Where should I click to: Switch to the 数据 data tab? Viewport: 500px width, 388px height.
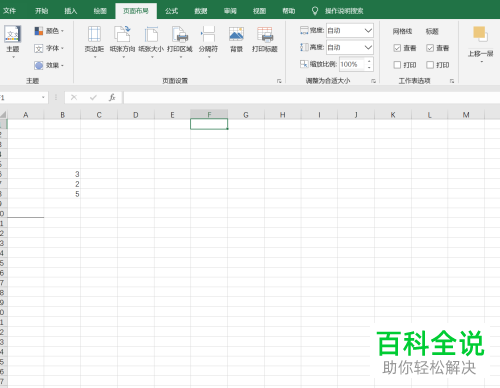(x=201, y=11)
